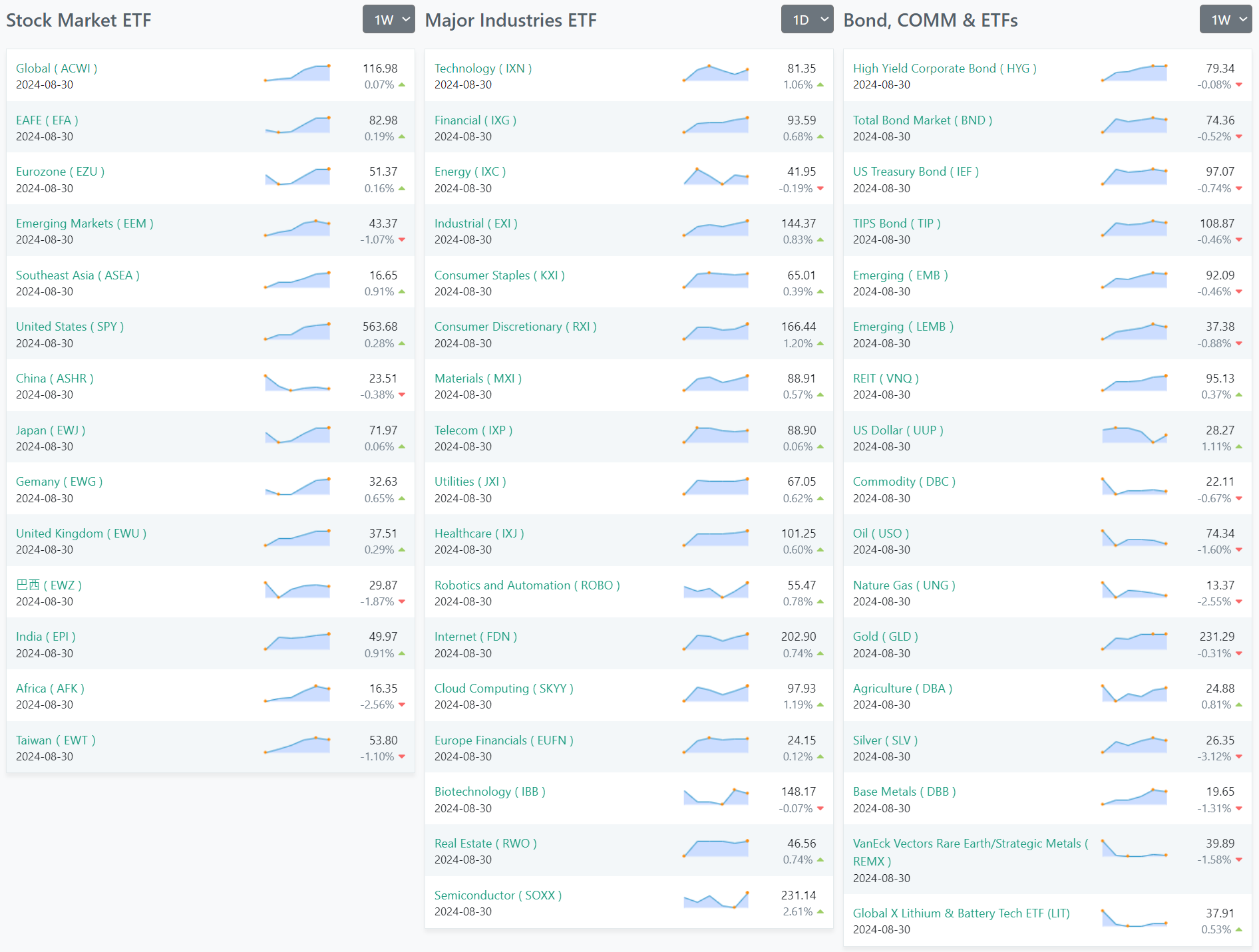Click the Africa ( AFK ) sparkline chart
The width and height of the screenshot is (1259, 952).
tap(297, 693)
